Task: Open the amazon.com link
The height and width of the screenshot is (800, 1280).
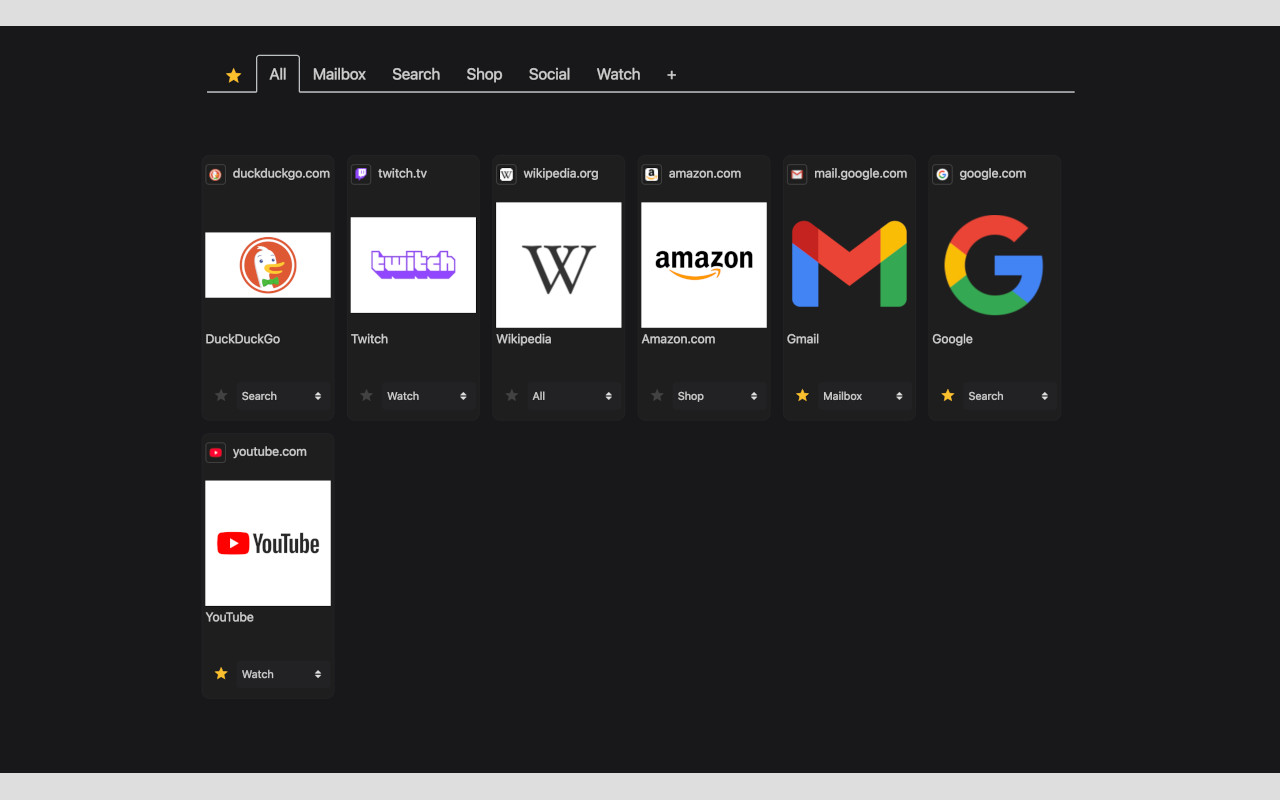Action: [x=705, y=173]
